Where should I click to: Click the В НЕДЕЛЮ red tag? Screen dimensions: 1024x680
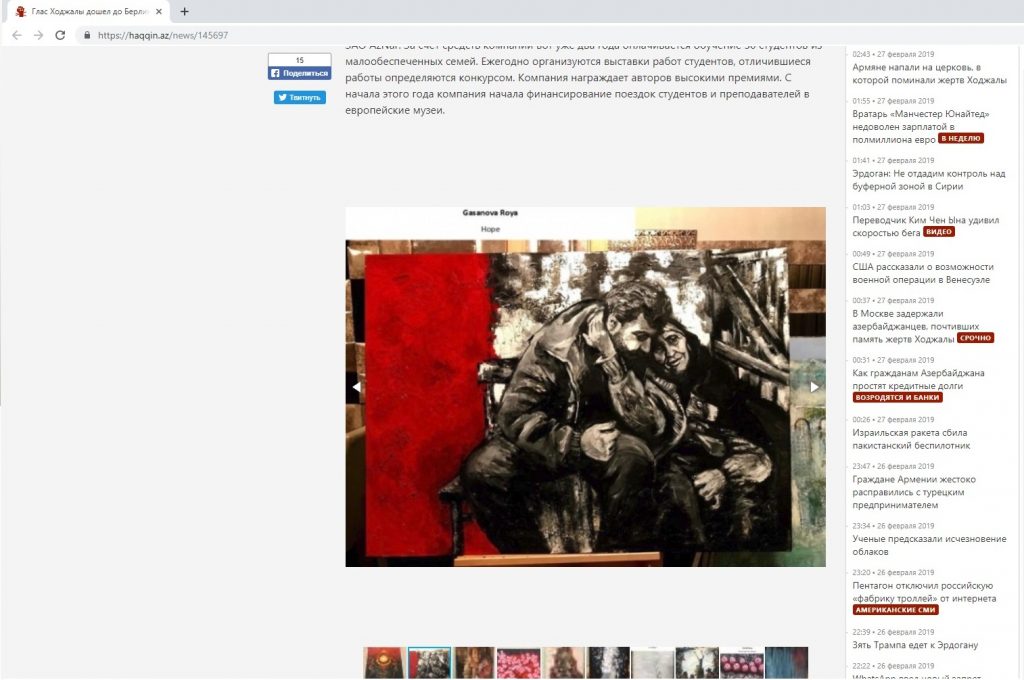(x=961, y=138)
